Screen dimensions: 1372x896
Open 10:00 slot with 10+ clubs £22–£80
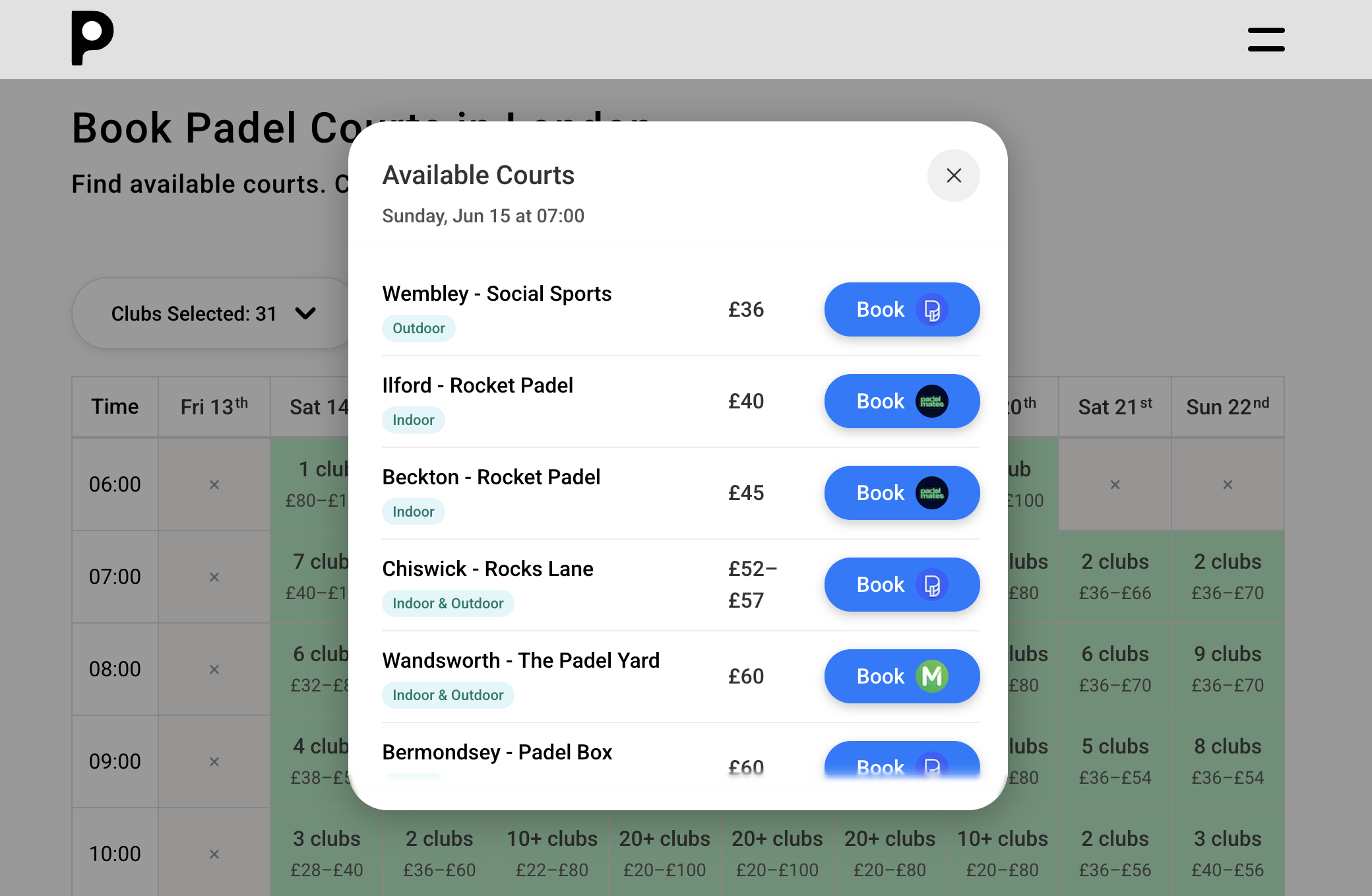point(552,853)
